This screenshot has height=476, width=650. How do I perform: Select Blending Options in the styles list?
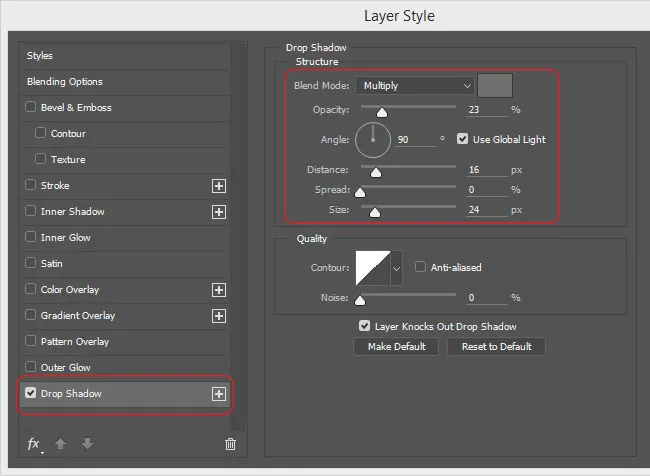pos(65,82)
